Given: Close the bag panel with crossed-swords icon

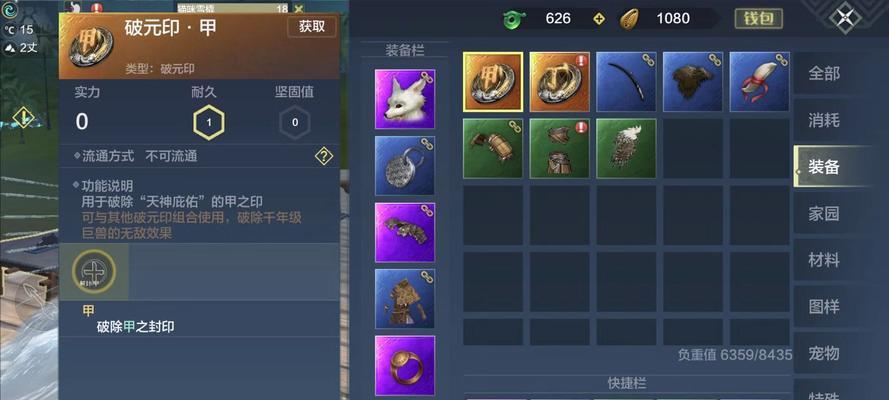Looking at the screenshot, I should (845, 18).
